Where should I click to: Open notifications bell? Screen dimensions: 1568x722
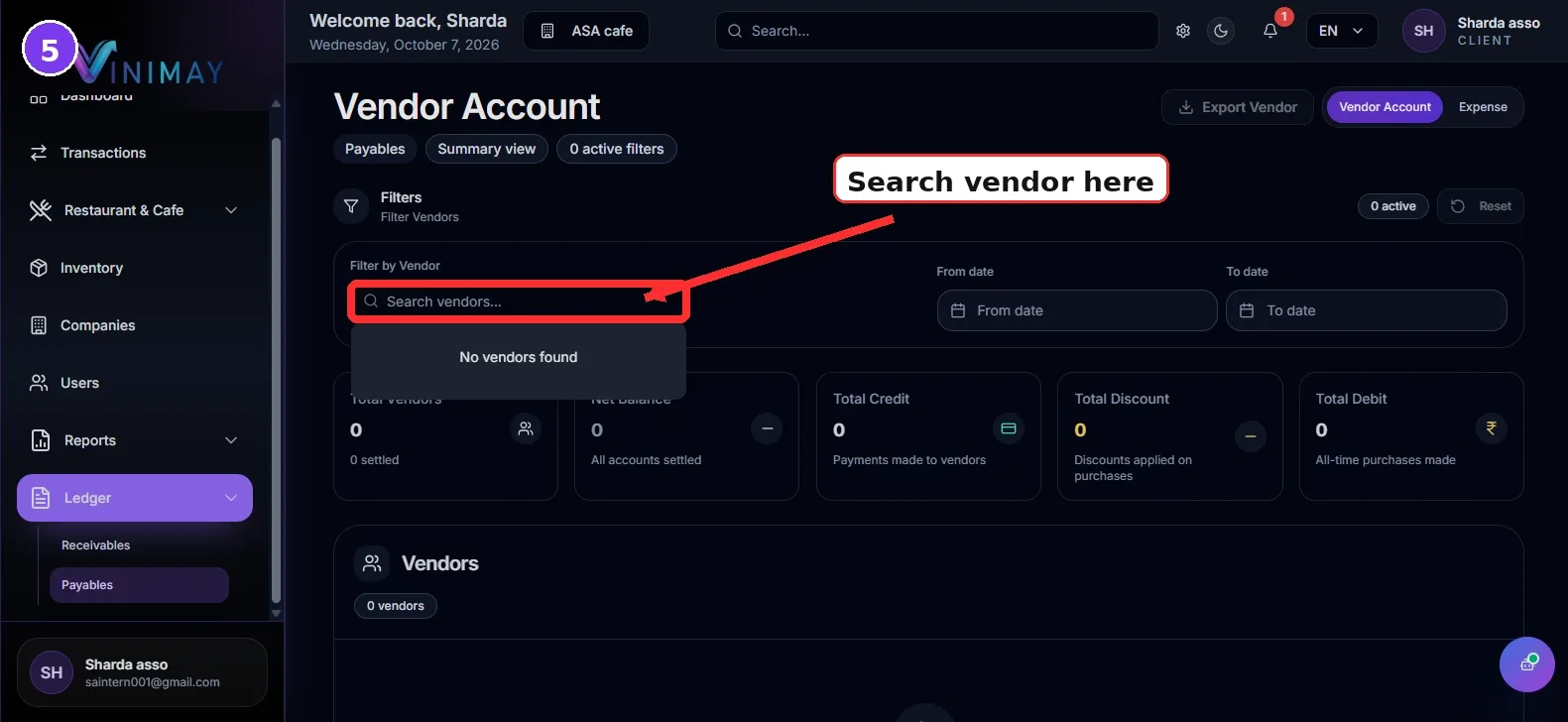1270,31
